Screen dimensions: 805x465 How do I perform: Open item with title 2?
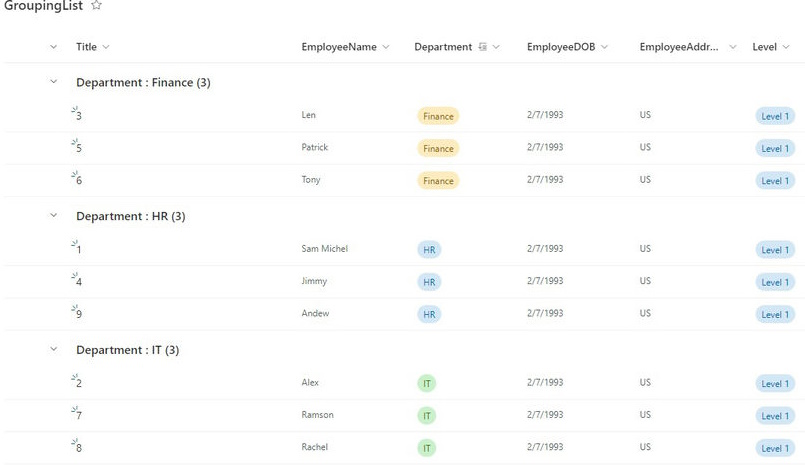[79, 383]
